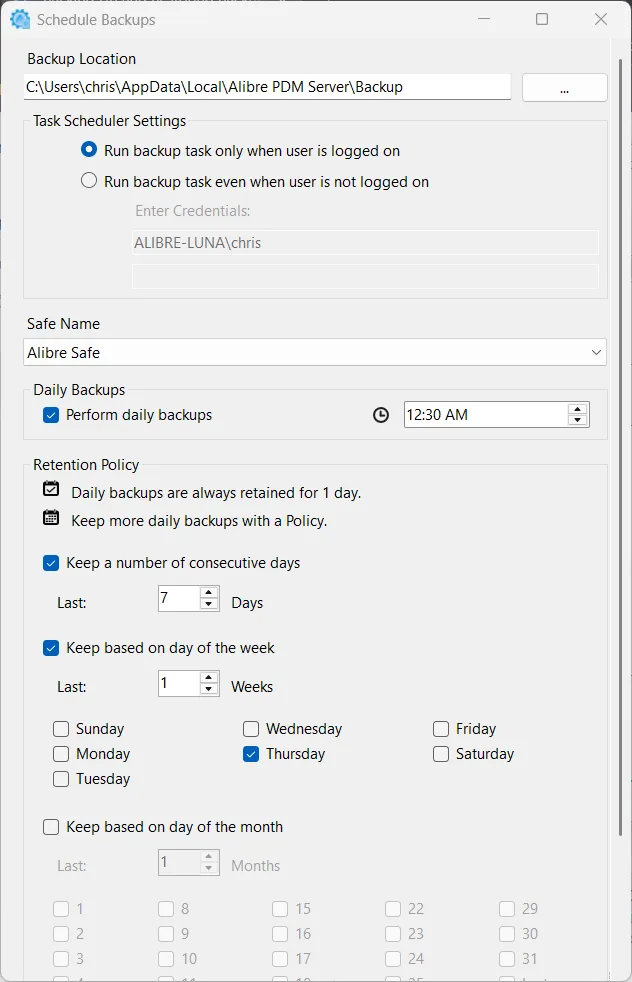
Task: Click the calendar-check icon for daily retention
Action: (x=51, y=488)
